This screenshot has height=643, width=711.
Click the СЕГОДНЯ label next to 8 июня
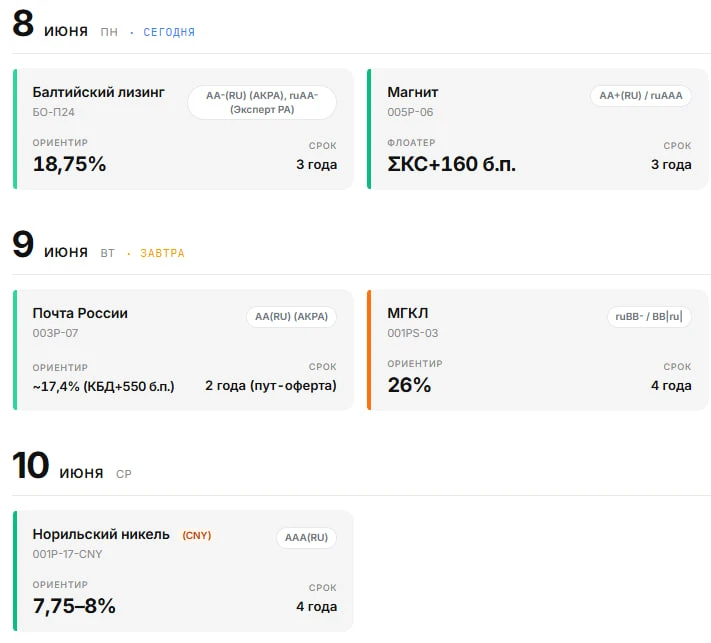click(x=169, y=32)
